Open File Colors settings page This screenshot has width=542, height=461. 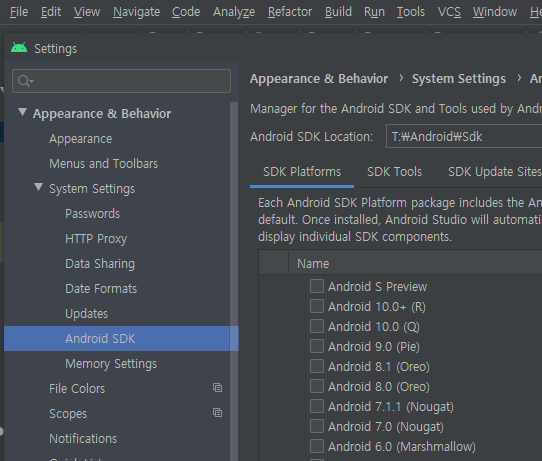77,388
